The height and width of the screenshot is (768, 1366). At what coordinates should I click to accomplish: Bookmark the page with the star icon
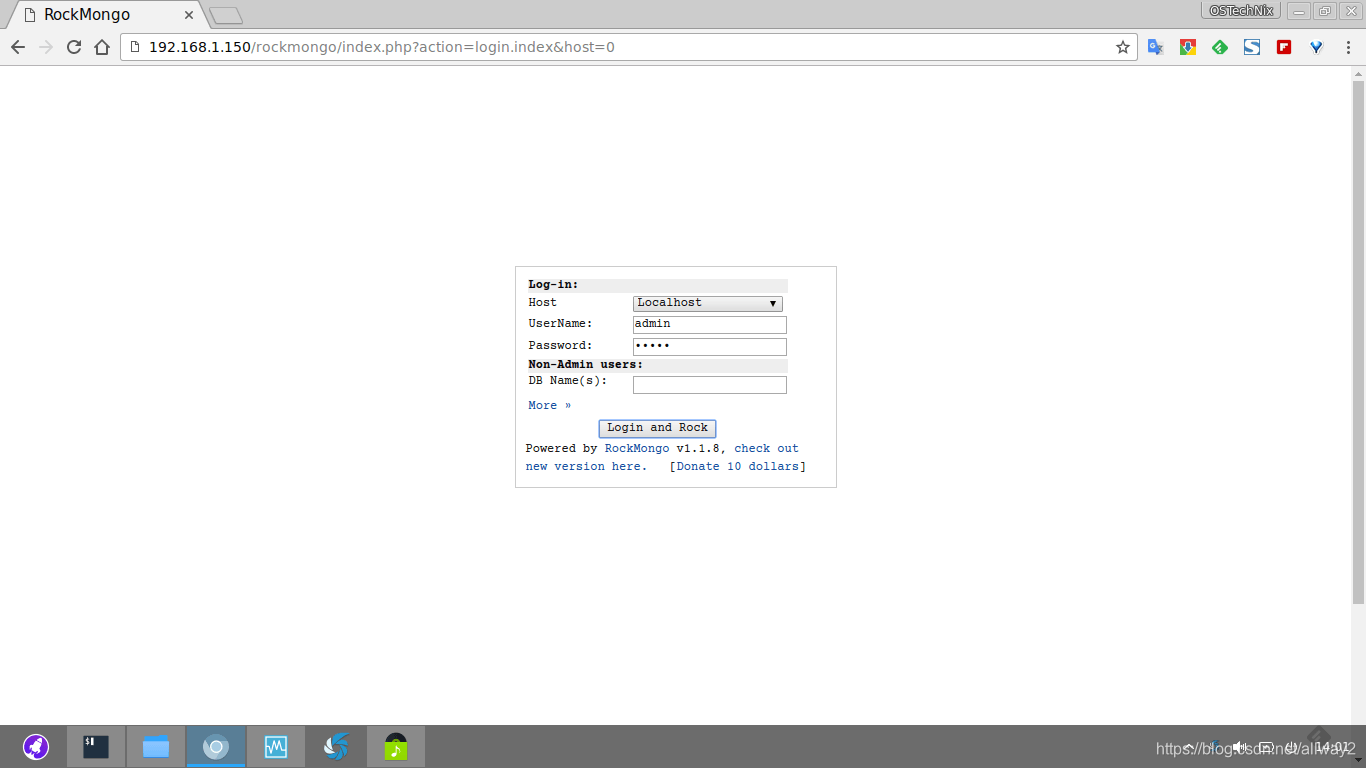point(1123,46)
